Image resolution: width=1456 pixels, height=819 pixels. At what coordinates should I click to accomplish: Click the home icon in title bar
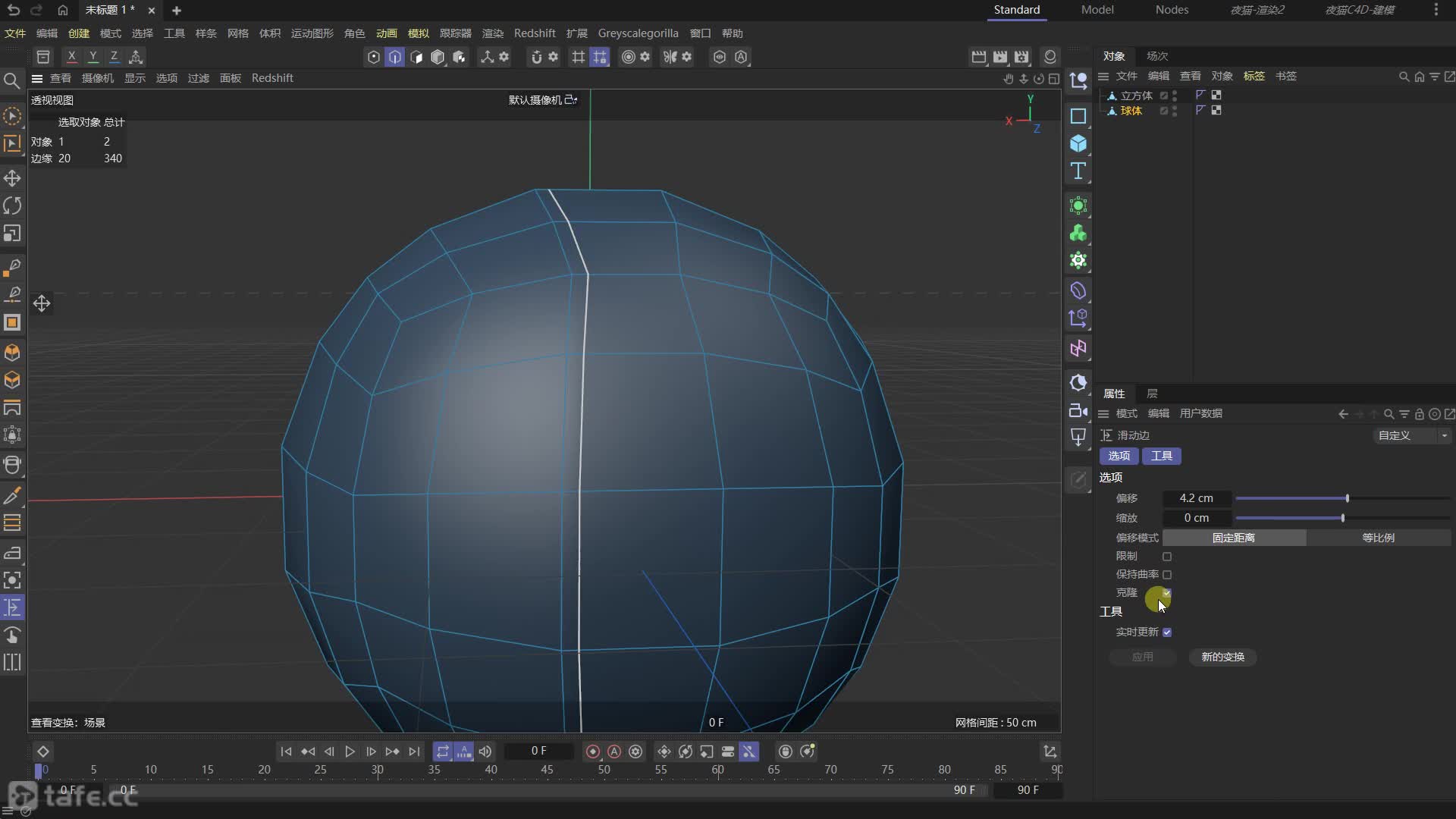tap(63, 10)
